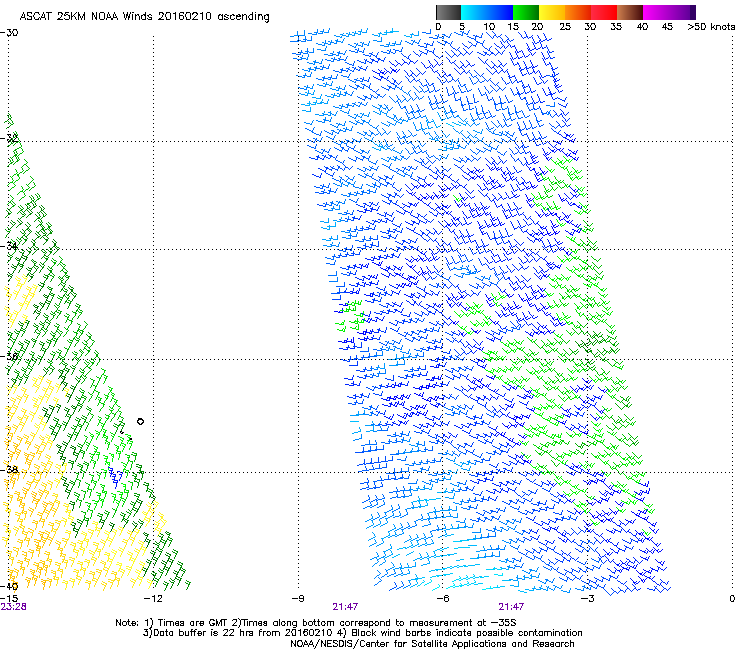Select the yellow 20-25 knots legend segment

coord(552,12)
